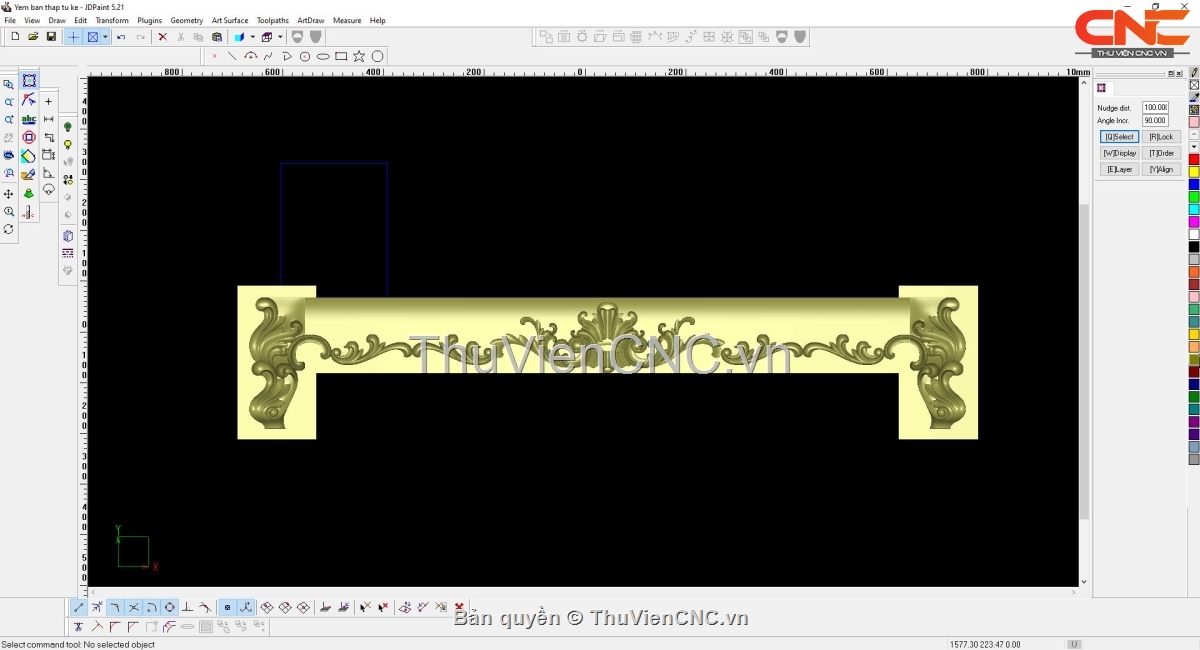Image resolution: width=1200 pixels, height=650 pixels.
Task: Open the Toolpaths menu
Action: click(x=272, y=20)
